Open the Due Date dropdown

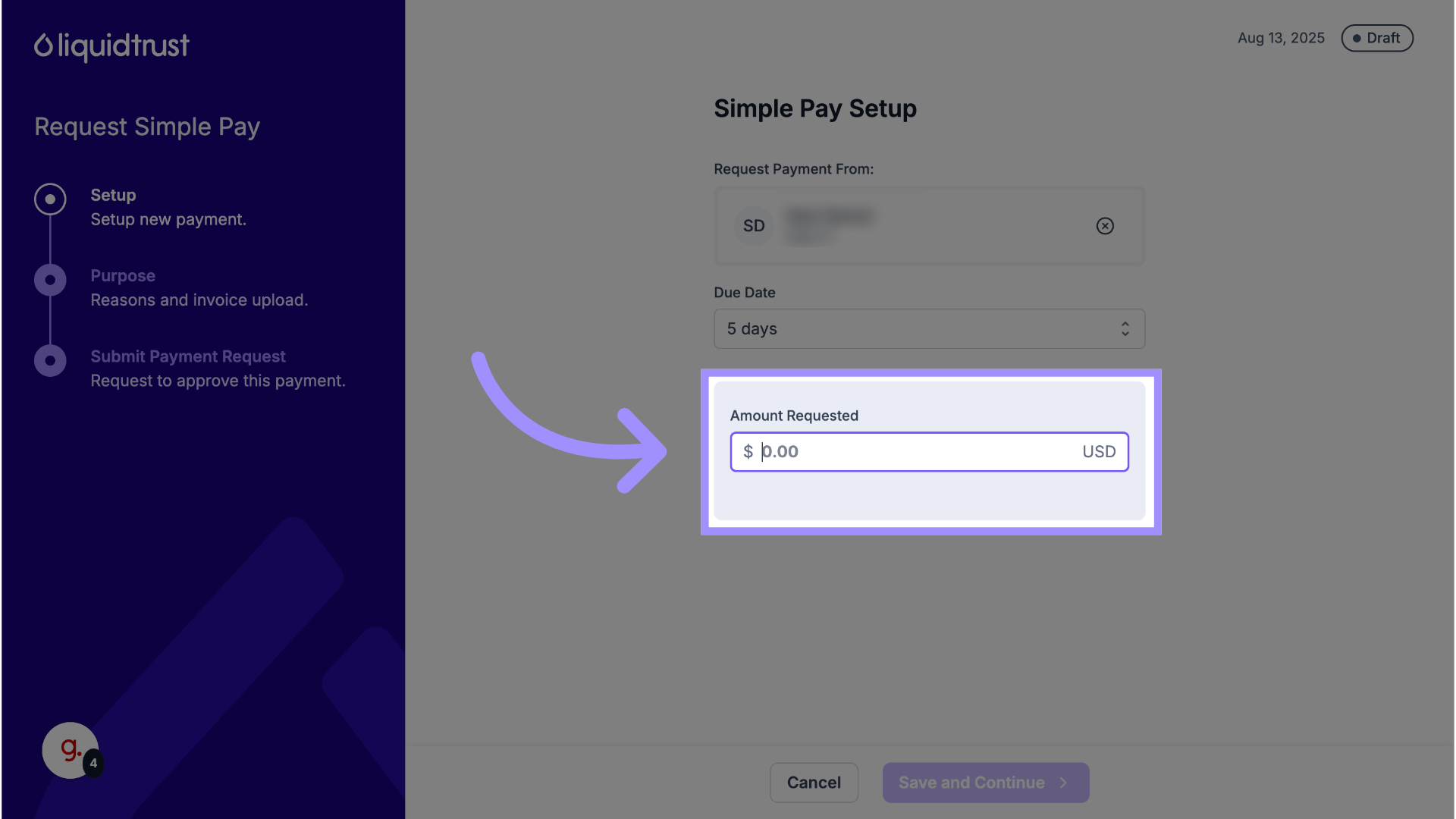[x=928, y=329]
